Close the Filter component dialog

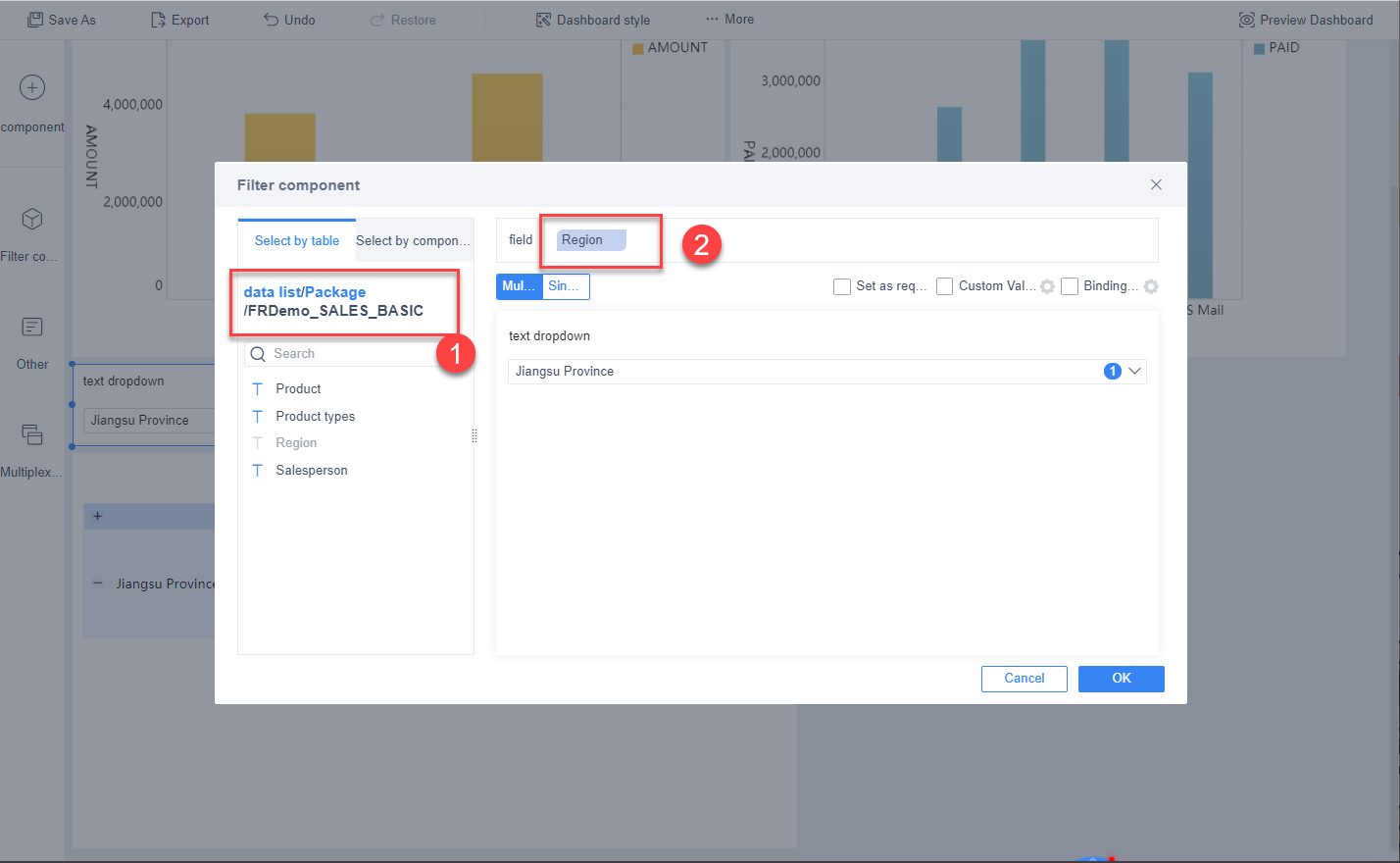(1156, 184)
